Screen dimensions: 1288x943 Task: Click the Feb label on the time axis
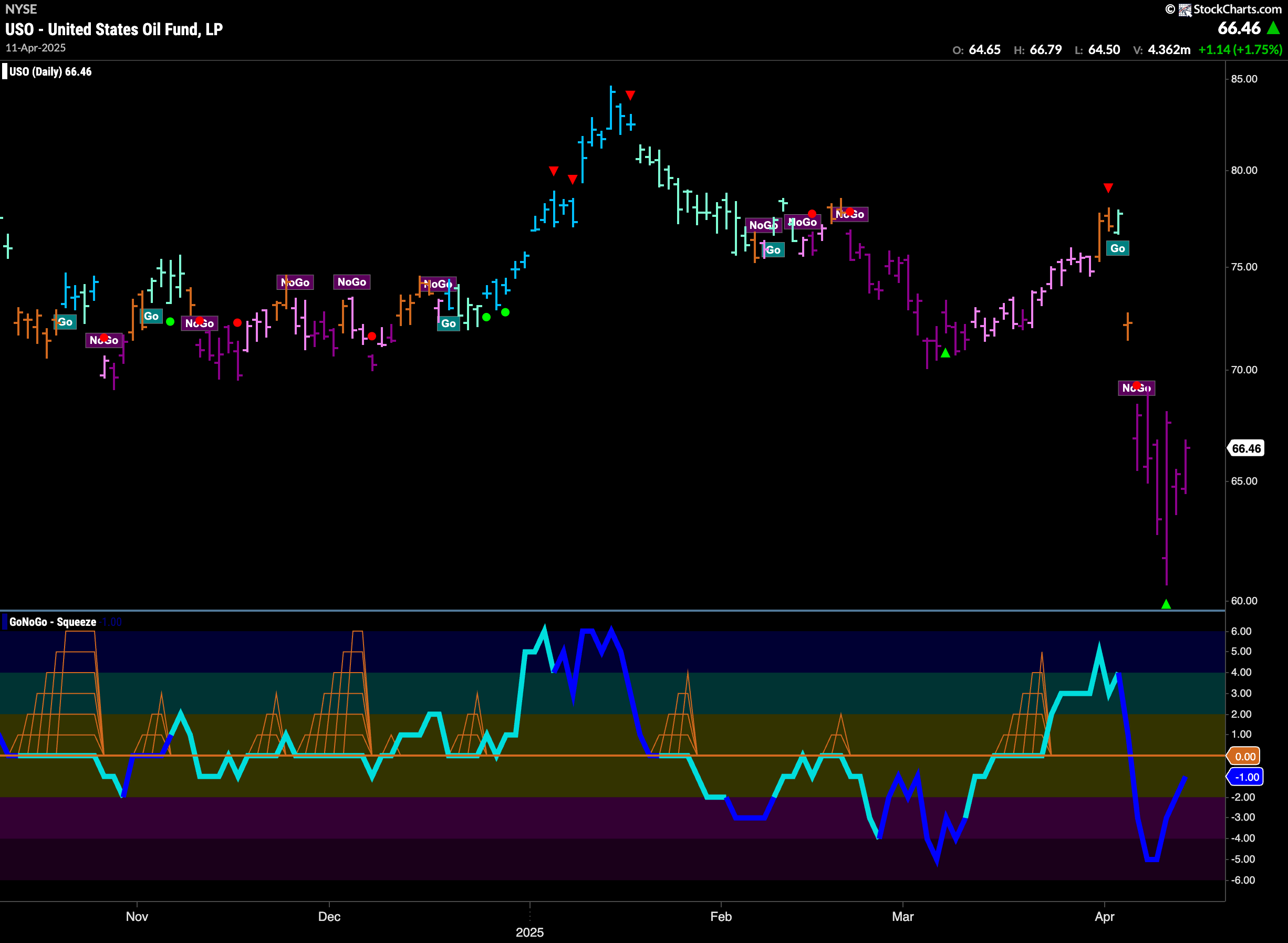pyautogui.click(x=721, y=917)
